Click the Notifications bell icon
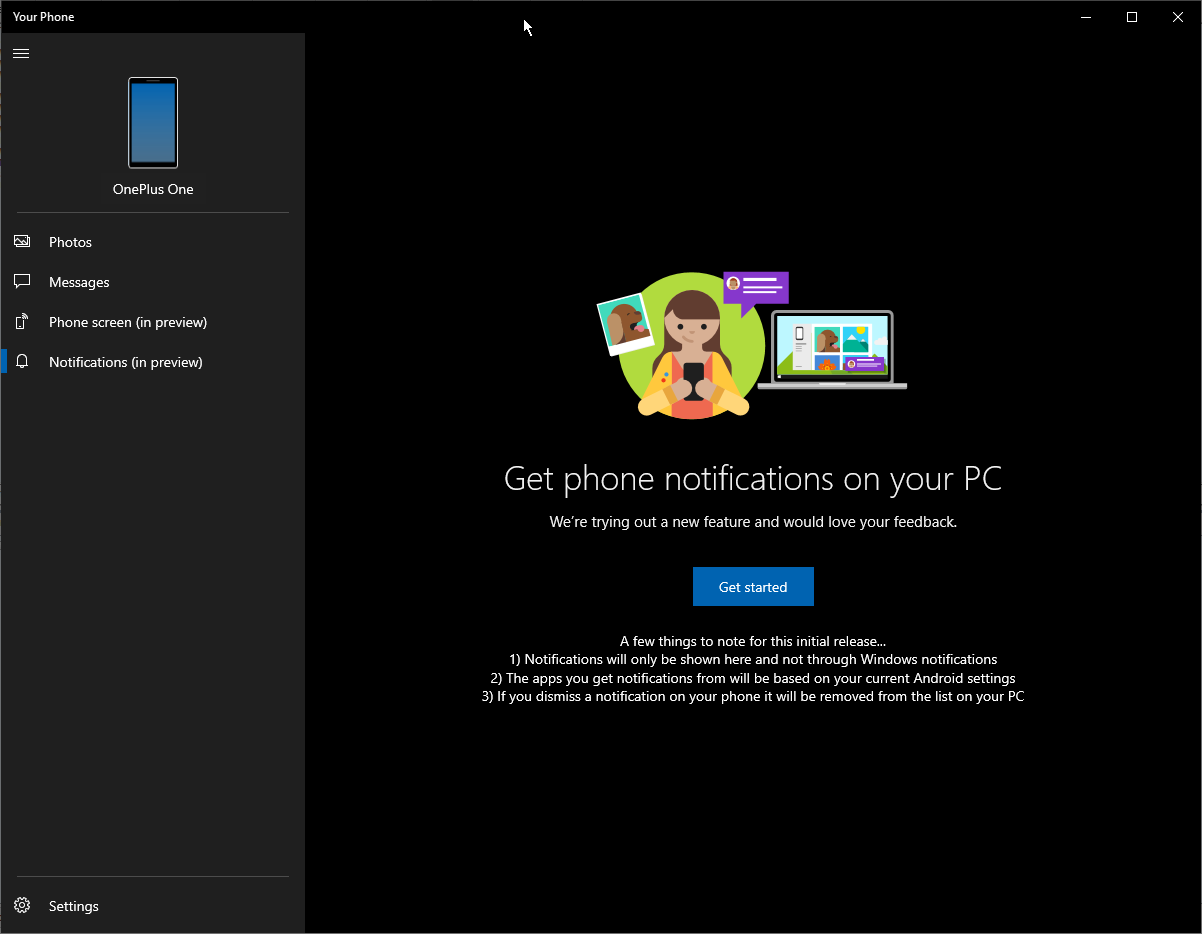The width and height of the screenshot is (1202, 934). [x=22, y=362]
